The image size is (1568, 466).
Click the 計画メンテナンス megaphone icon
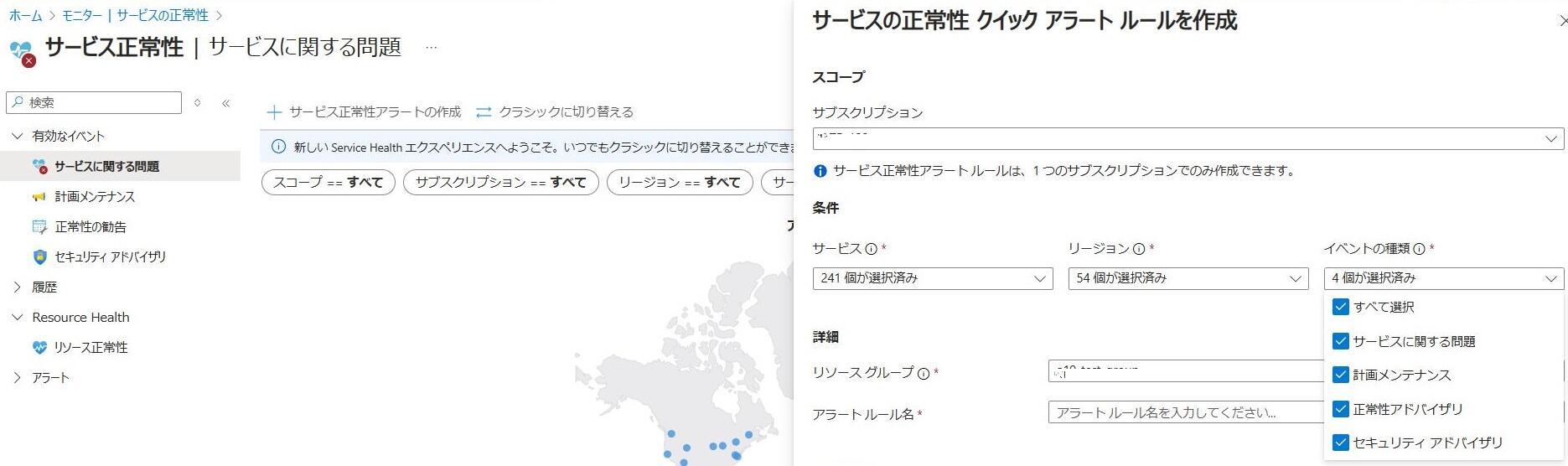pos(39,197)
